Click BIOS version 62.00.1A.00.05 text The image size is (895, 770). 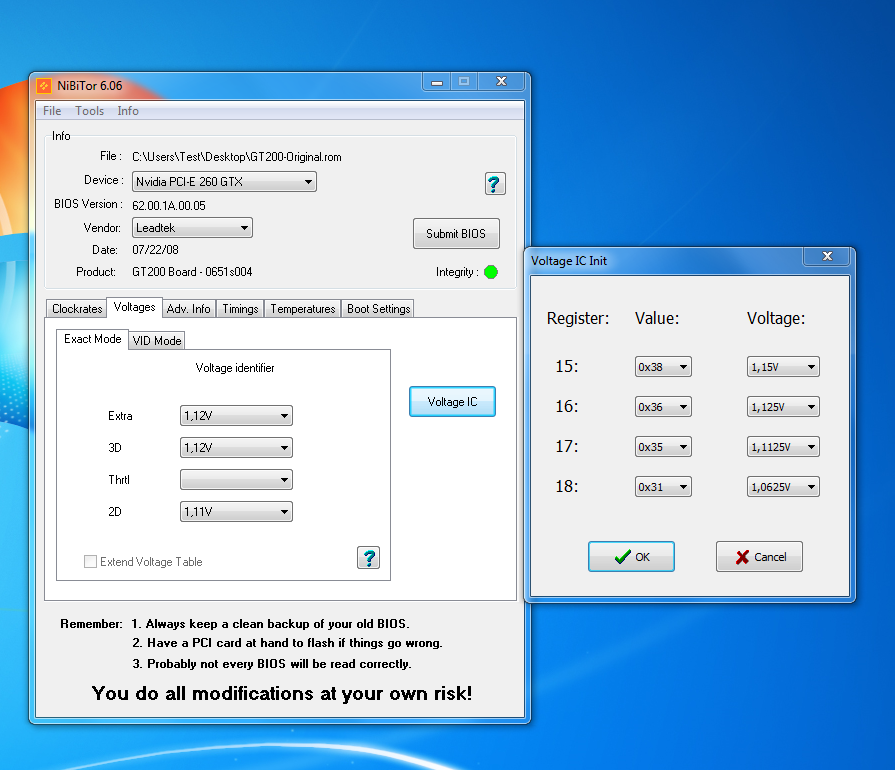169,205
